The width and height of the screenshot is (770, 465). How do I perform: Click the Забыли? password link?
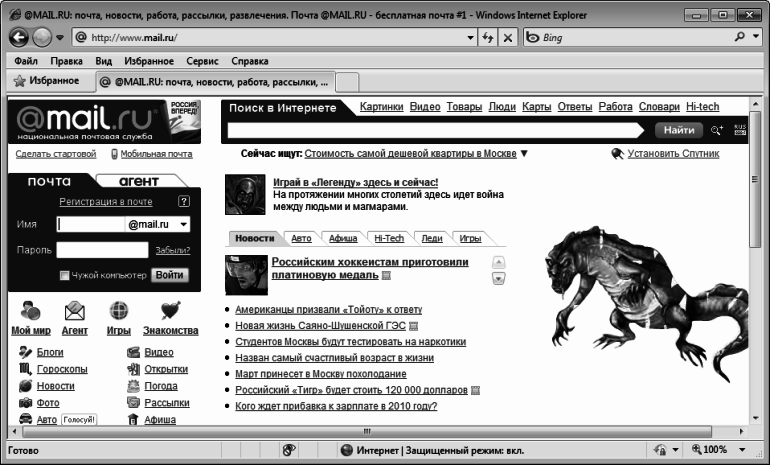[173, 250]
